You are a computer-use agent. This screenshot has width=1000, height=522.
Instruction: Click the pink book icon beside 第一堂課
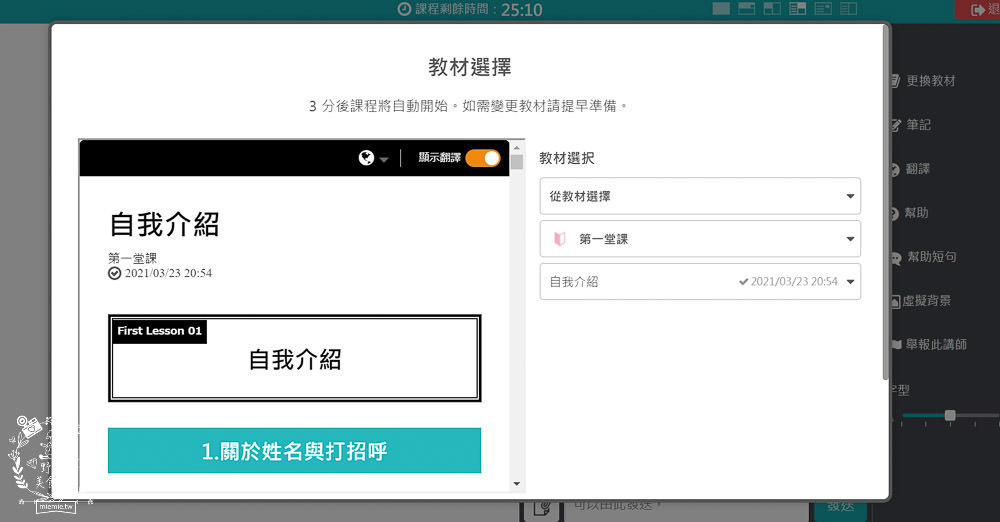(559, 239)
